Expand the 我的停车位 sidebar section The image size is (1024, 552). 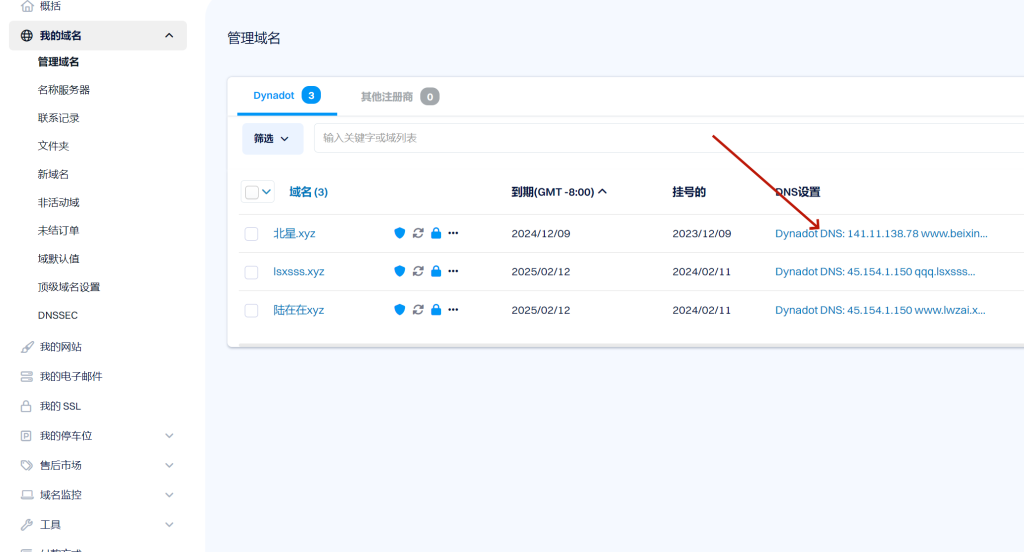(x=169, y=436)
